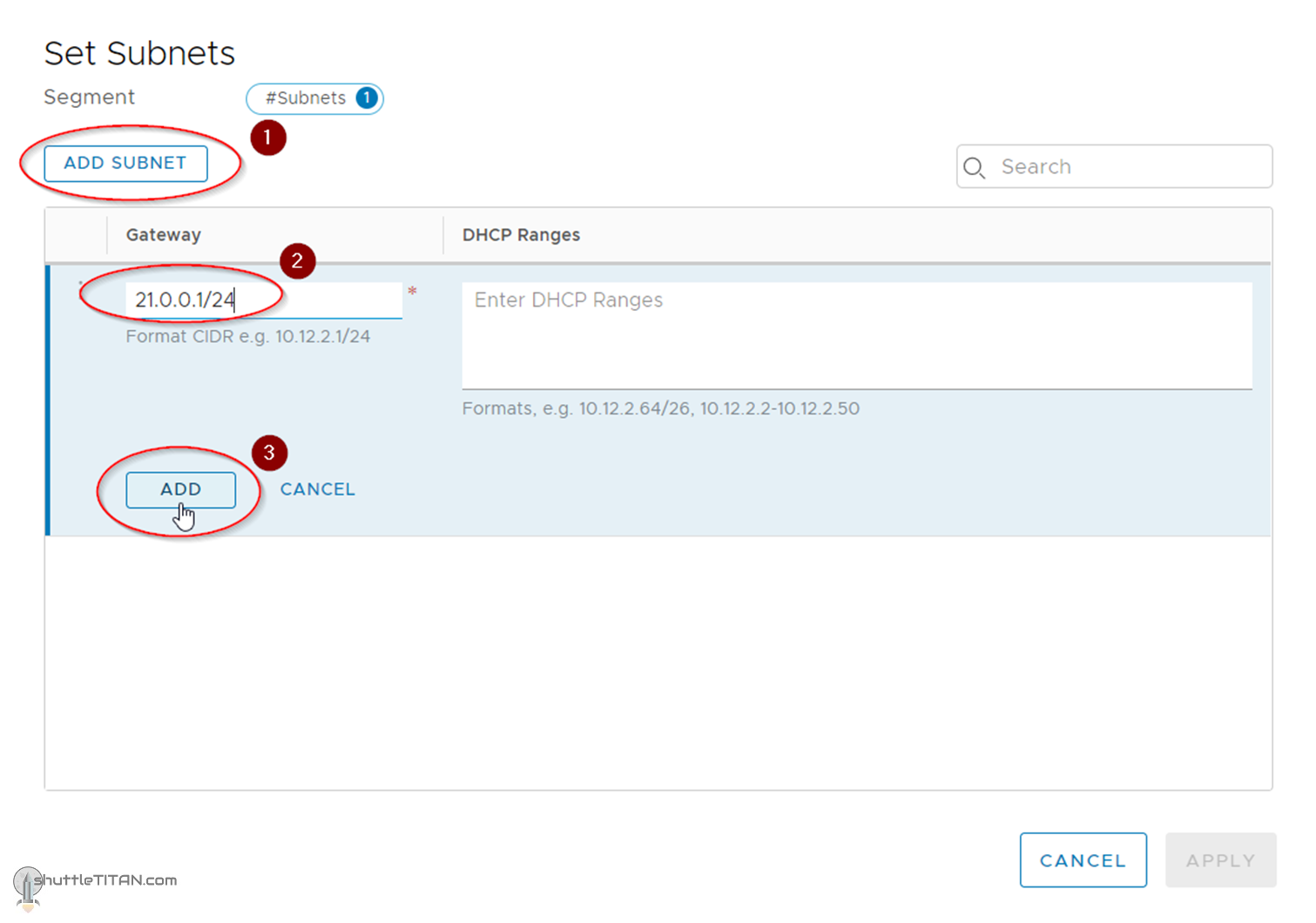Click the red step 1 marker
The width and height of the screenshot is (1316, 923).
[268, 138]
